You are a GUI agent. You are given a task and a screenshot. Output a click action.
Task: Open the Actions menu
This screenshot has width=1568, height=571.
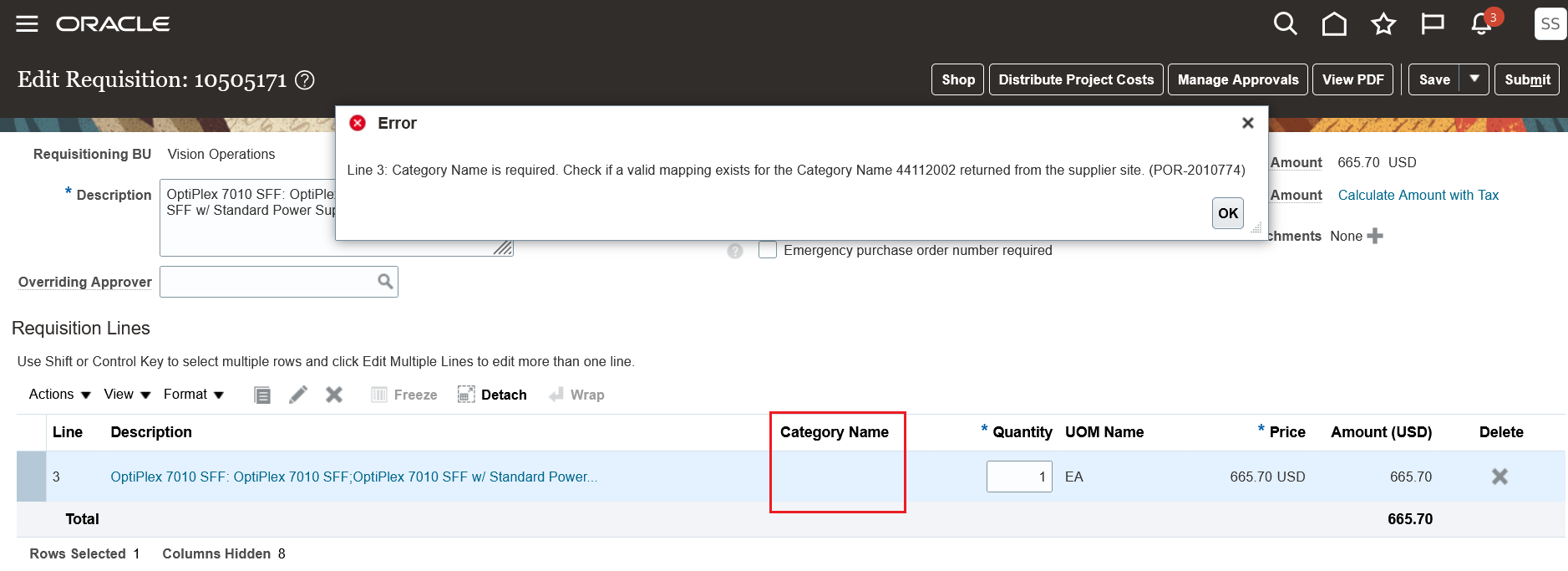click(59, 395)
